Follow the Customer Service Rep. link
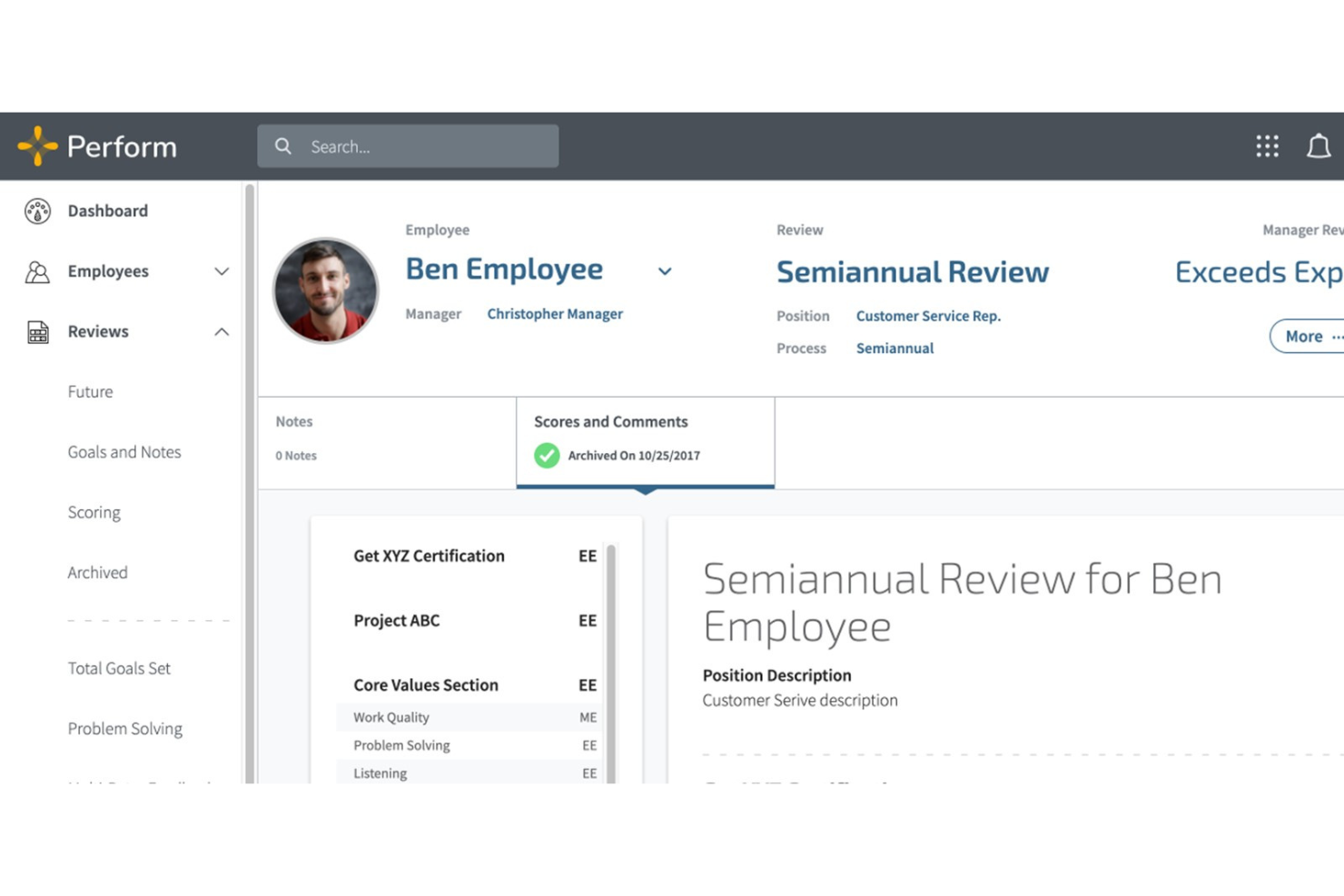Screen dimensions: 1344x896 [928, 316]
